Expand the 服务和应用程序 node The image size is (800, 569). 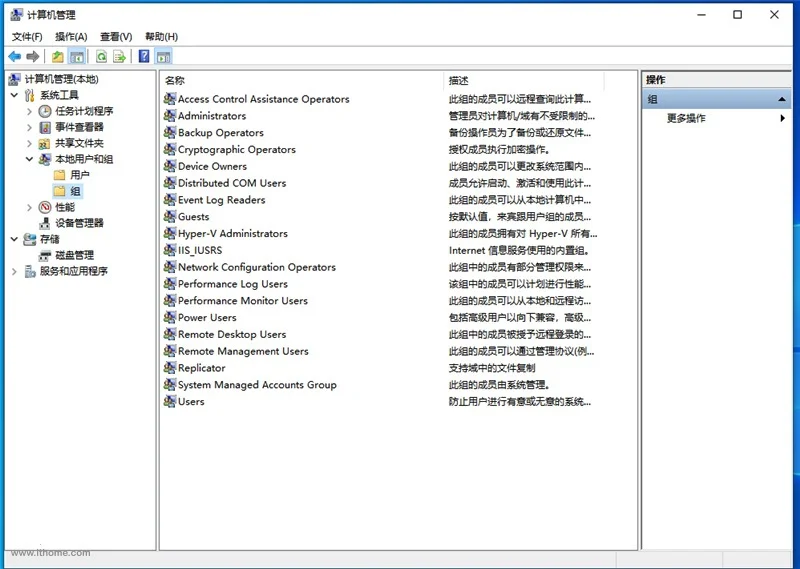pyautogui.click(x=14, y=271)
